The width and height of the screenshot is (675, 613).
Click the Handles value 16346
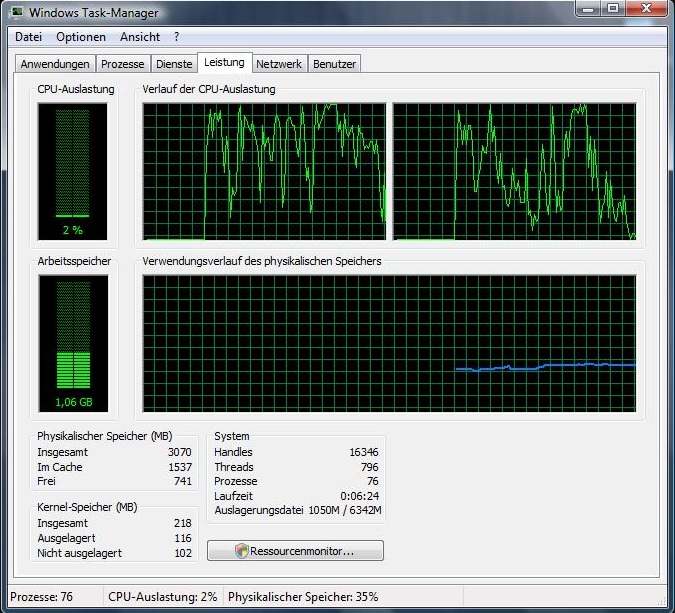pyautogui.click(x=364, y=452)
